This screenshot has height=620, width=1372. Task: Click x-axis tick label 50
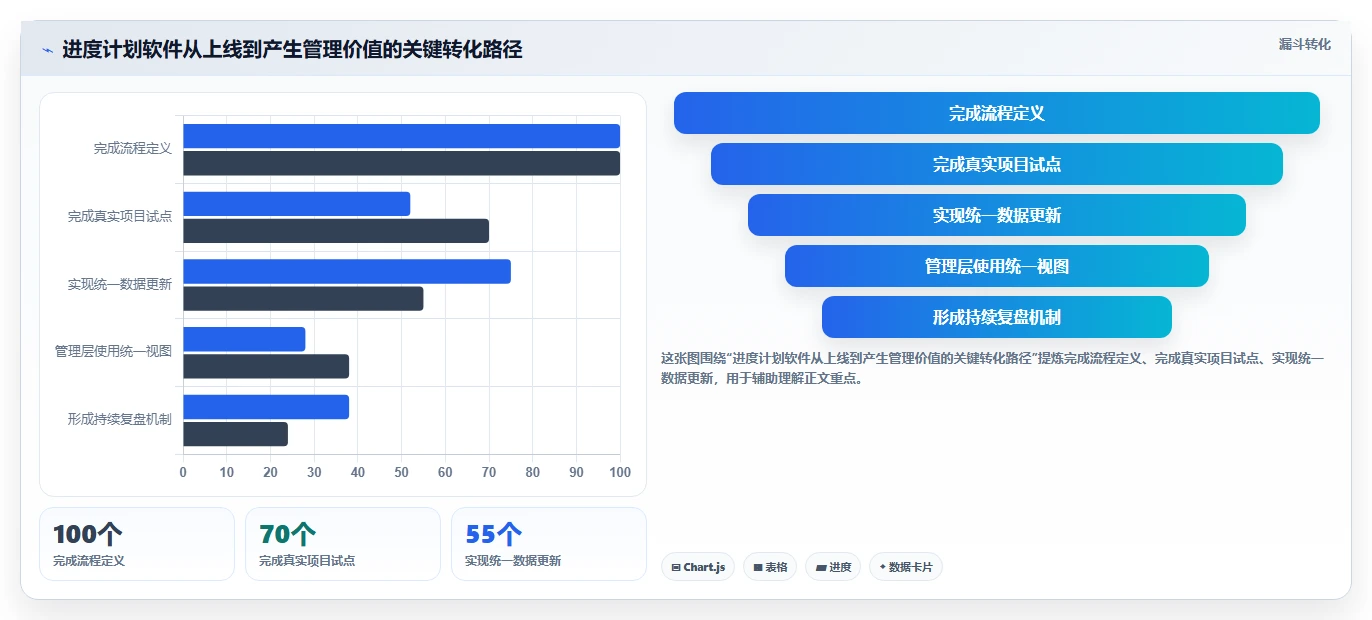pyautogui.click(x=401, y=472)
